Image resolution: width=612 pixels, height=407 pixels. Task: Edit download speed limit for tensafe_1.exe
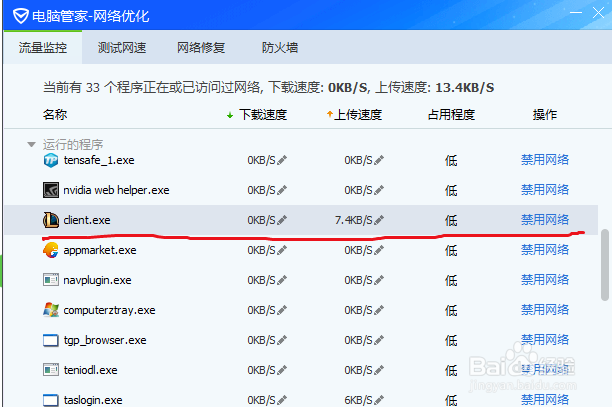pos(282,160)
